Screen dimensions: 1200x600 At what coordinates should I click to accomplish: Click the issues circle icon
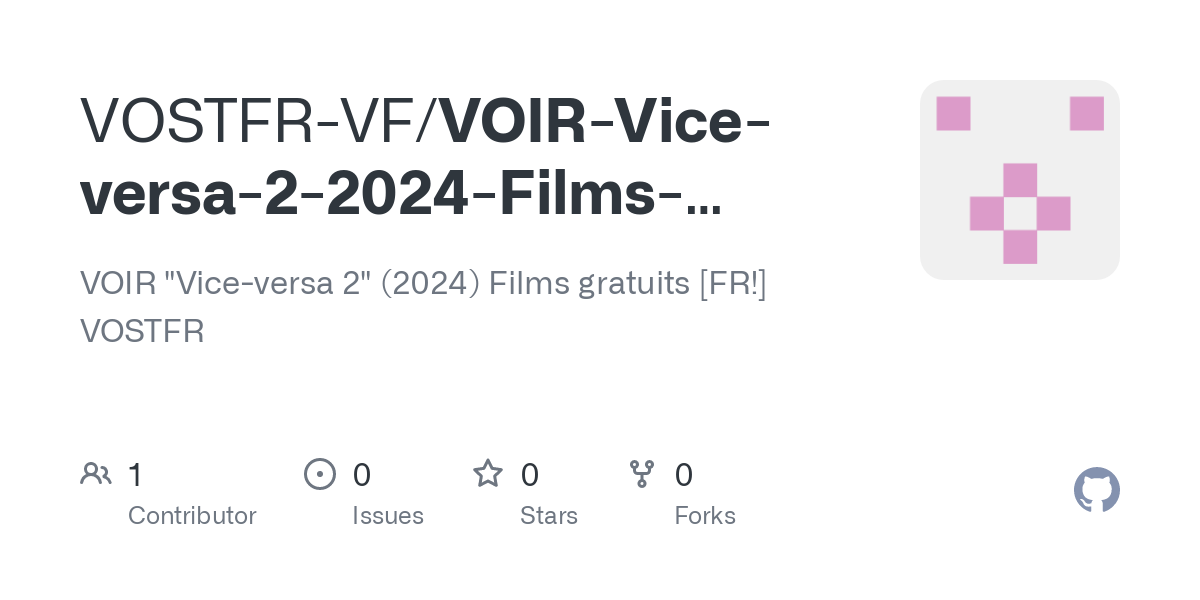320,474
